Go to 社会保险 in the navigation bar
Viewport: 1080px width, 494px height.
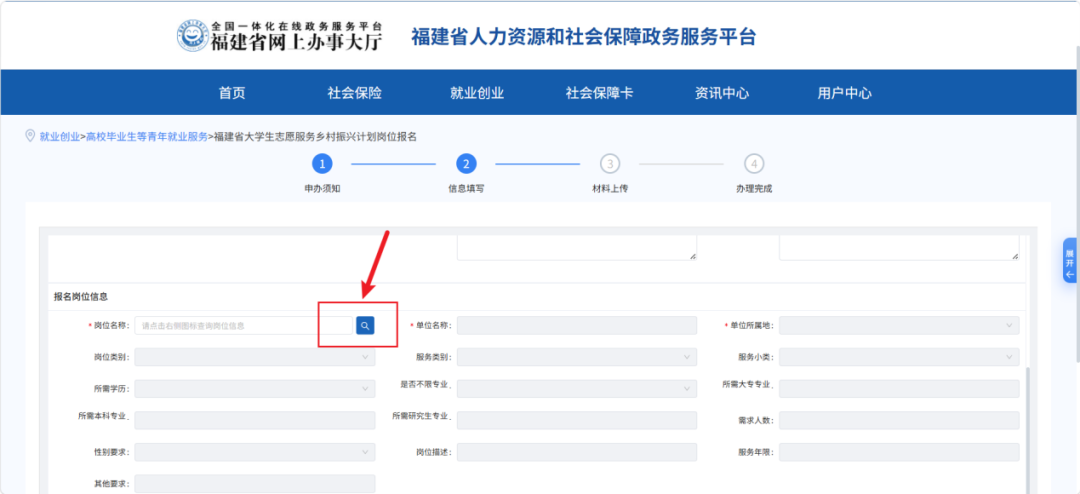pyautogui.click(x=354, y=93)
